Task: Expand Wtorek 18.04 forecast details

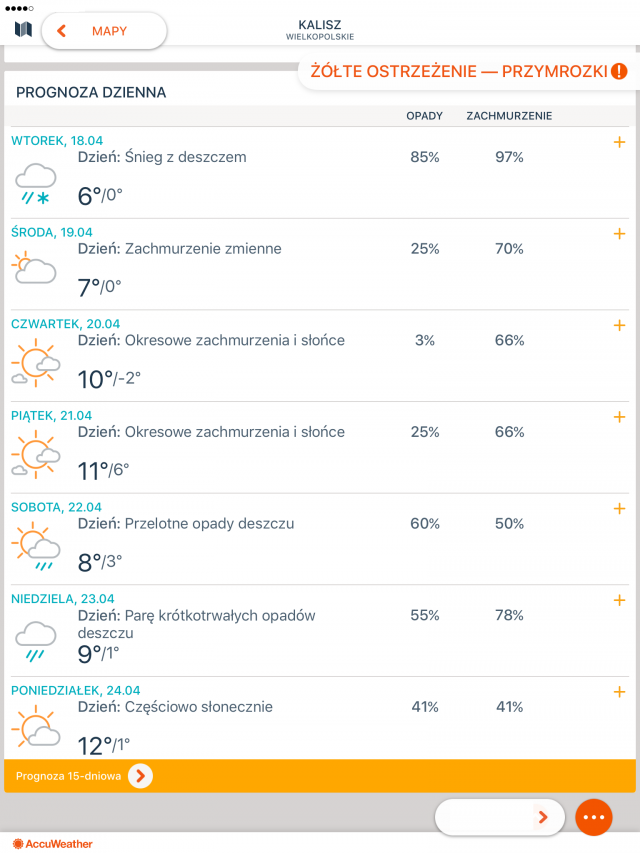Action: (619, 142)
